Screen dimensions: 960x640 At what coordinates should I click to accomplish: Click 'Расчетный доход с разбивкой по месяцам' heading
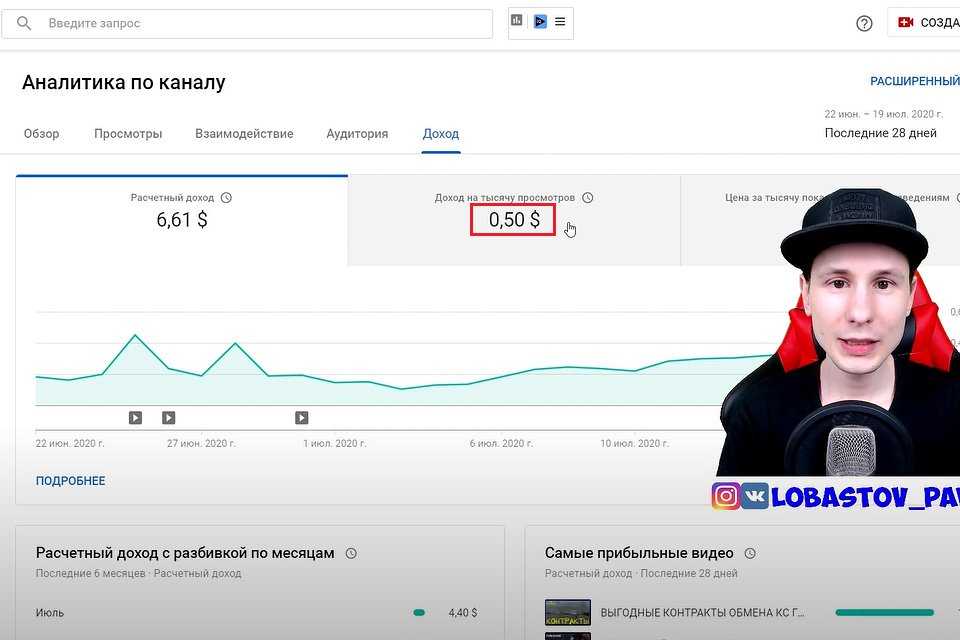(185, 553)
